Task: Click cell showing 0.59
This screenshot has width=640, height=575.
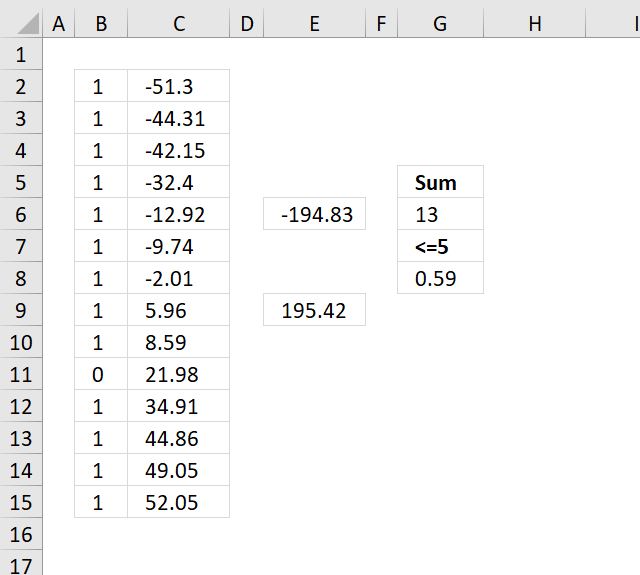Action: (440, 278)
